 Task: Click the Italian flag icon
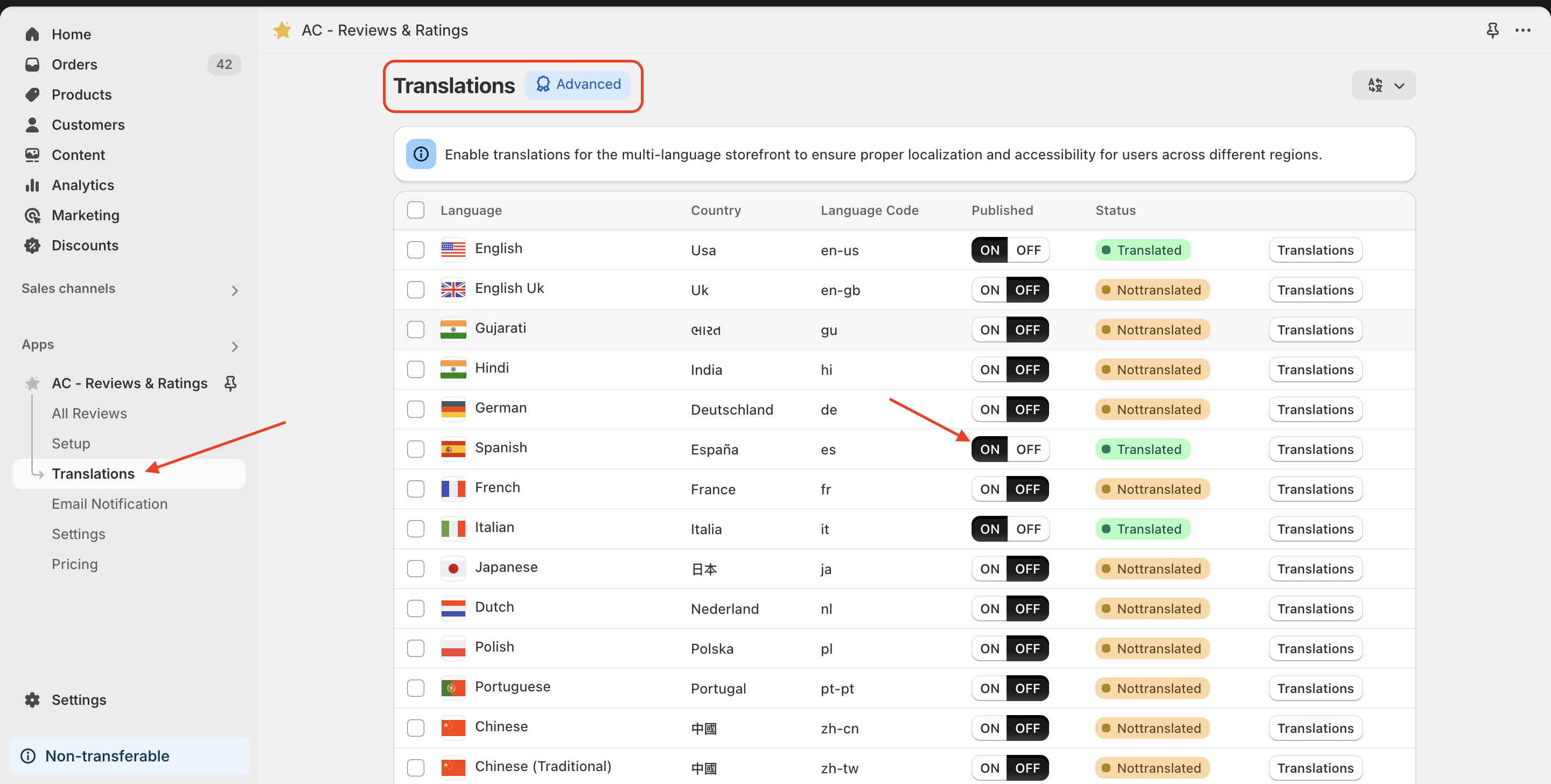pos(453,528)
